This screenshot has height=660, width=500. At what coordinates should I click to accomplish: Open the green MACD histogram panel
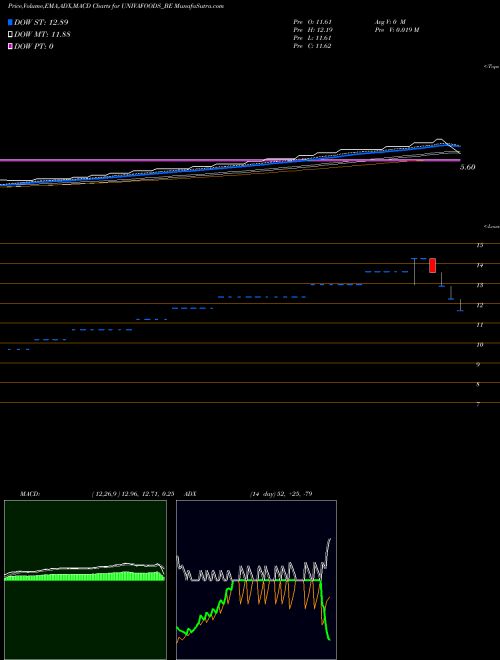(85, 580)
